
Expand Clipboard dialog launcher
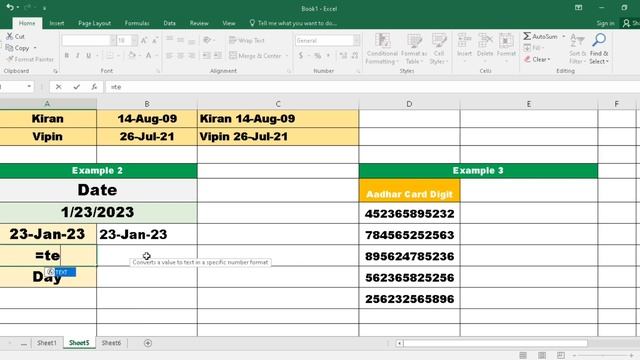[56, 71]
